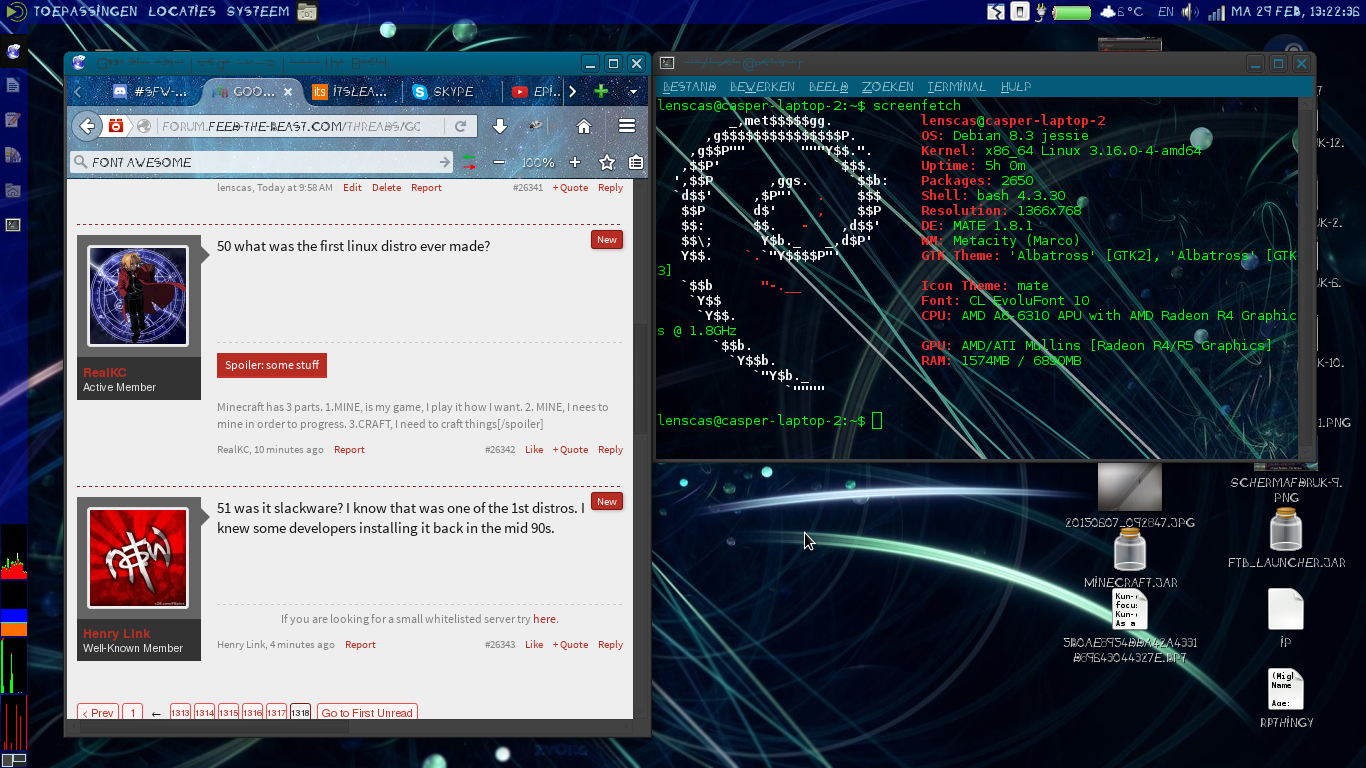Click Go to First Unread button
Screen dimensions: 1366x768
point(367,713)
